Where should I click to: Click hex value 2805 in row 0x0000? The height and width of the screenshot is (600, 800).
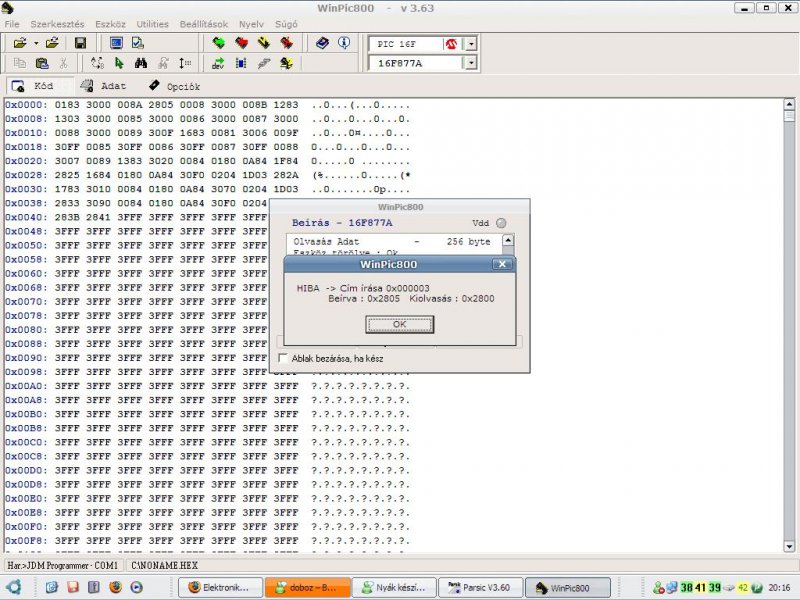(x=161, y=105)
